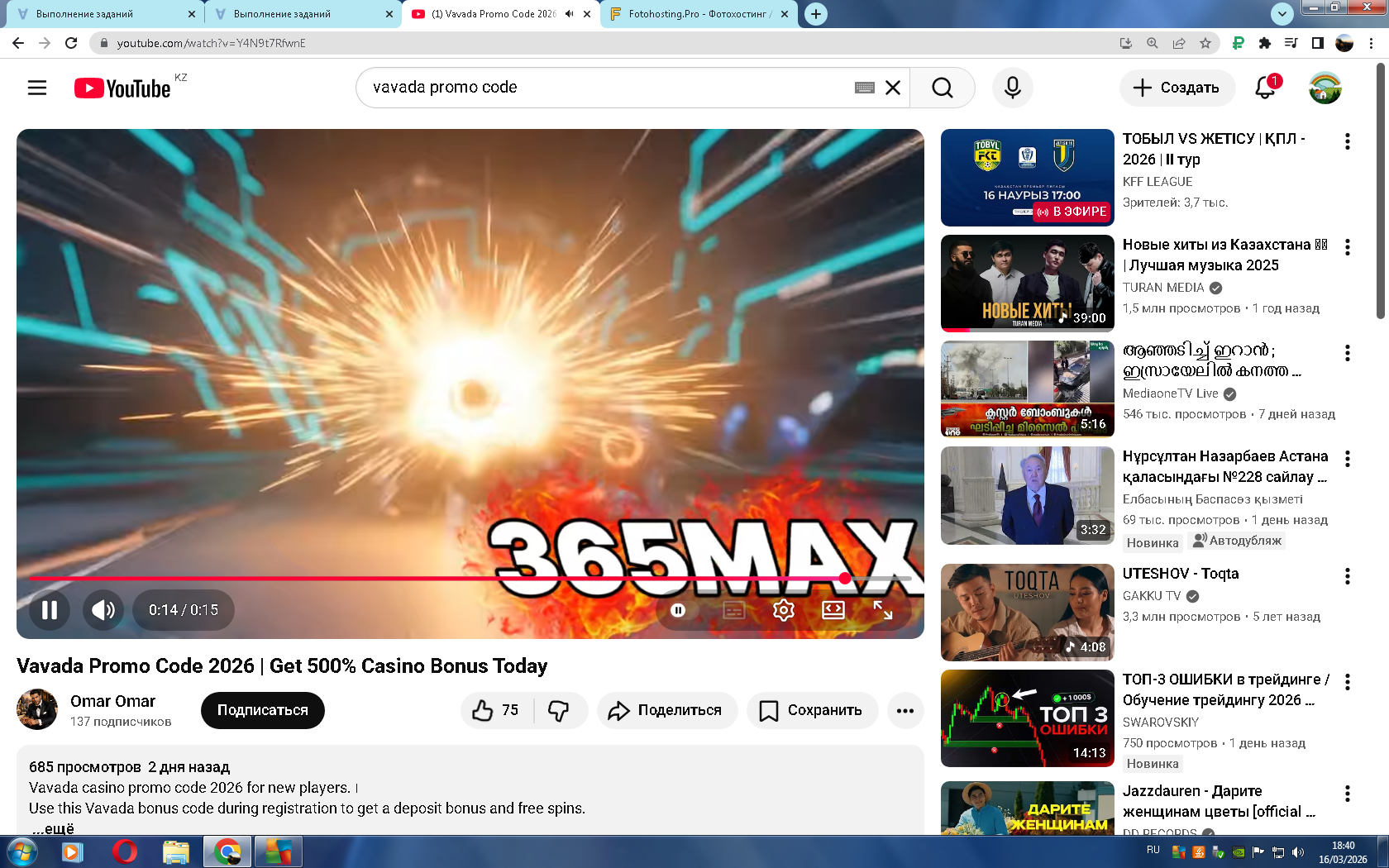Mute the video with speaker button
1389x868 pixels.
click(x=103, y=610)
